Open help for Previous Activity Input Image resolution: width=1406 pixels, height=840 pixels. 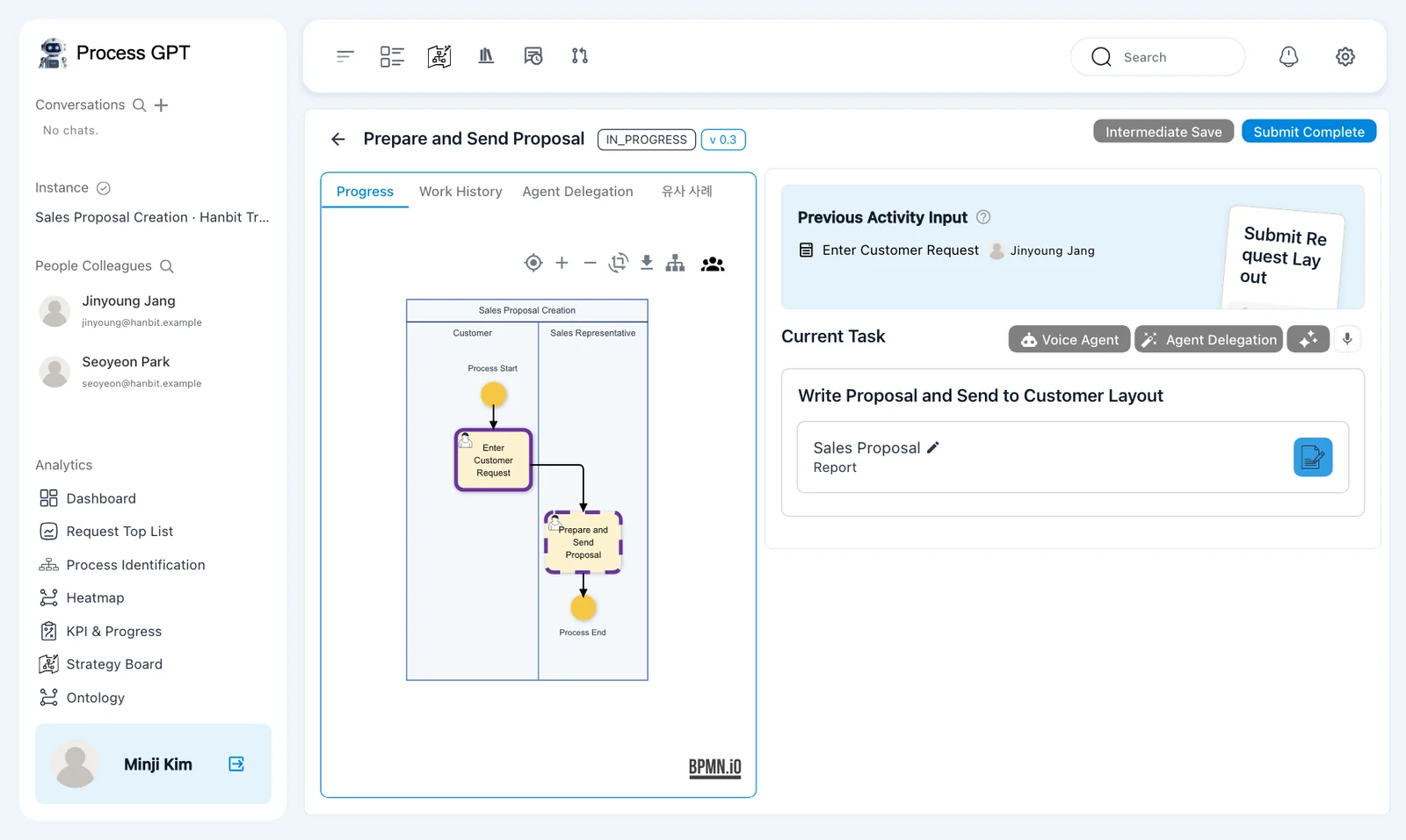pos(983,217)
